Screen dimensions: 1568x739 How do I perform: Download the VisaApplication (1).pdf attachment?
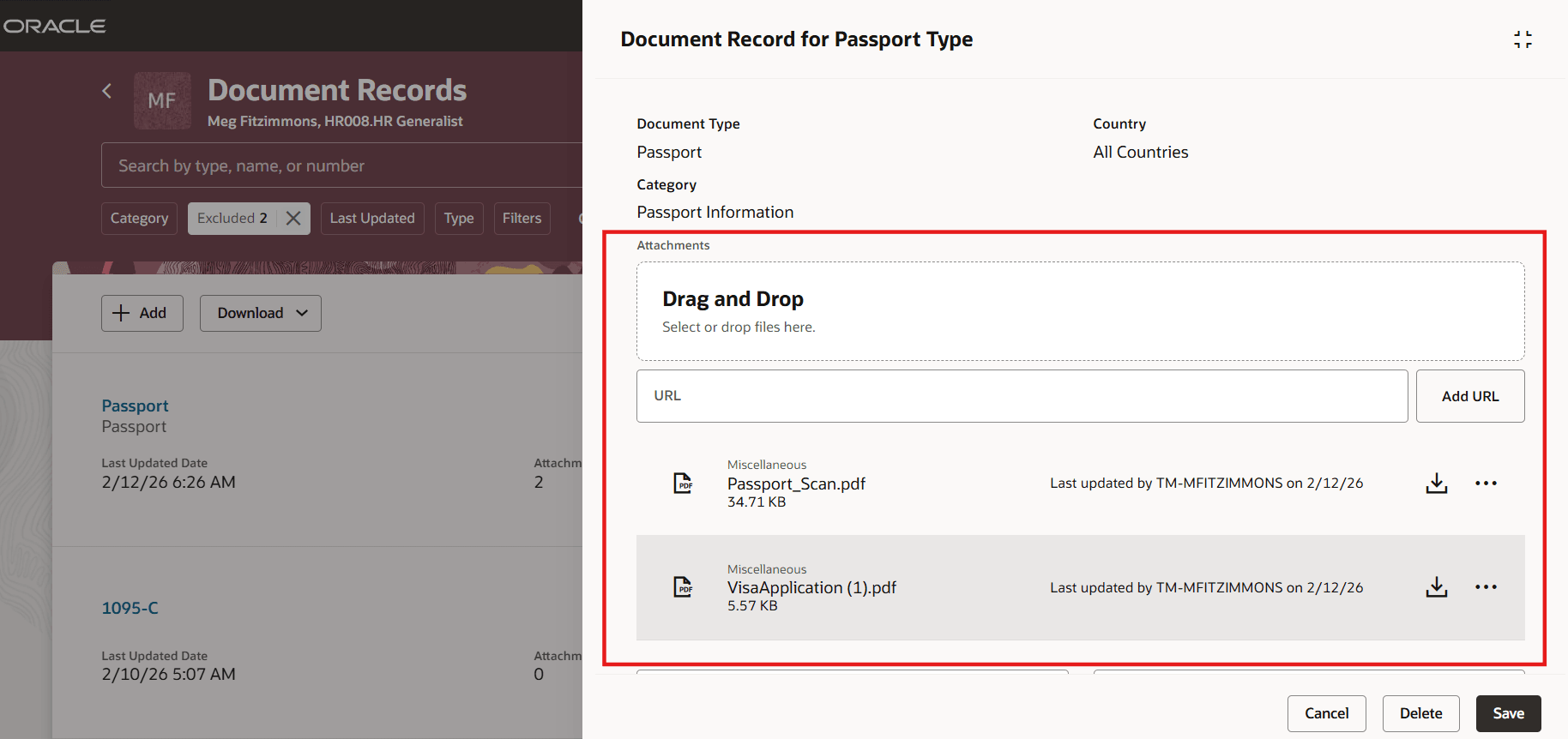(x=1437, y=587)
